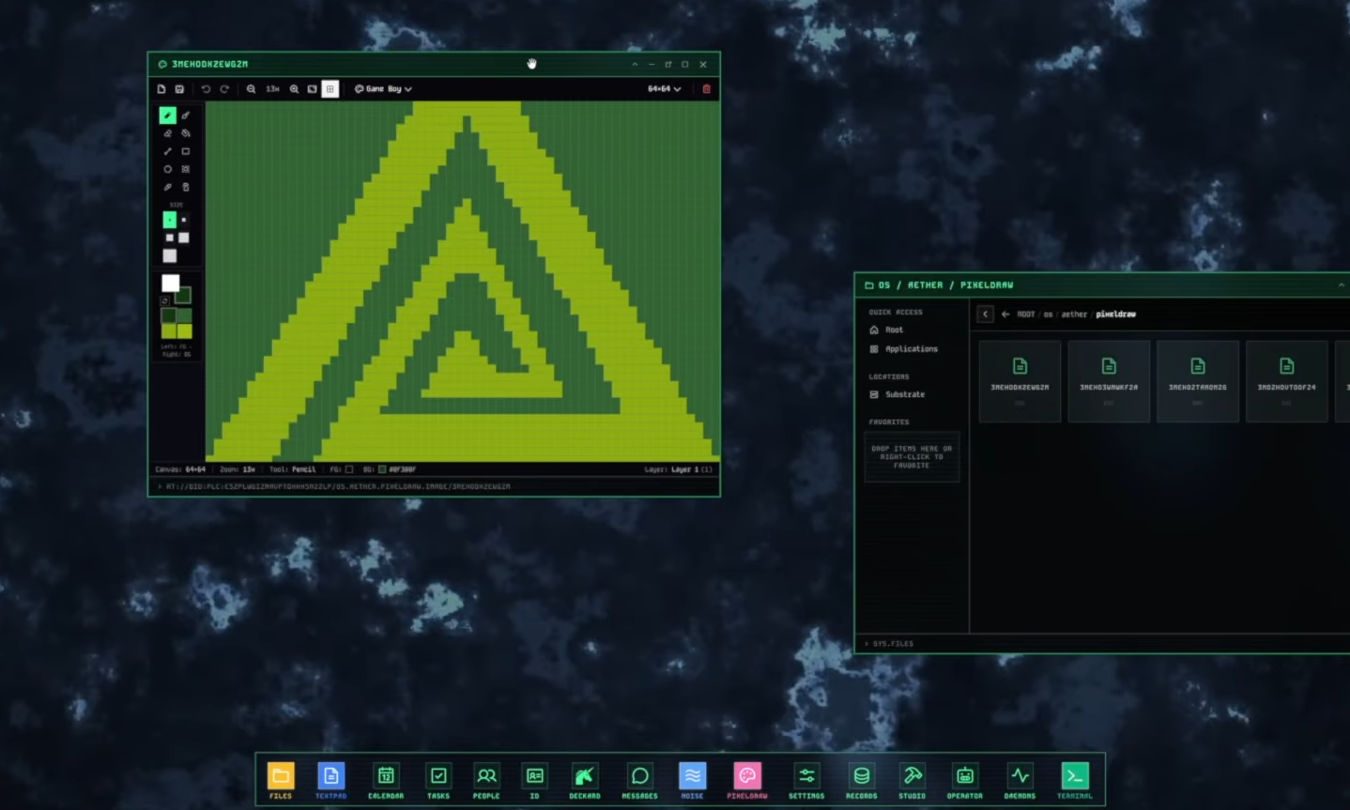This screenshot has height=810, width=1350.
Task: Open file 3MEHO2TAAOM2G in Files window
Action: [x=1198, y=381]
